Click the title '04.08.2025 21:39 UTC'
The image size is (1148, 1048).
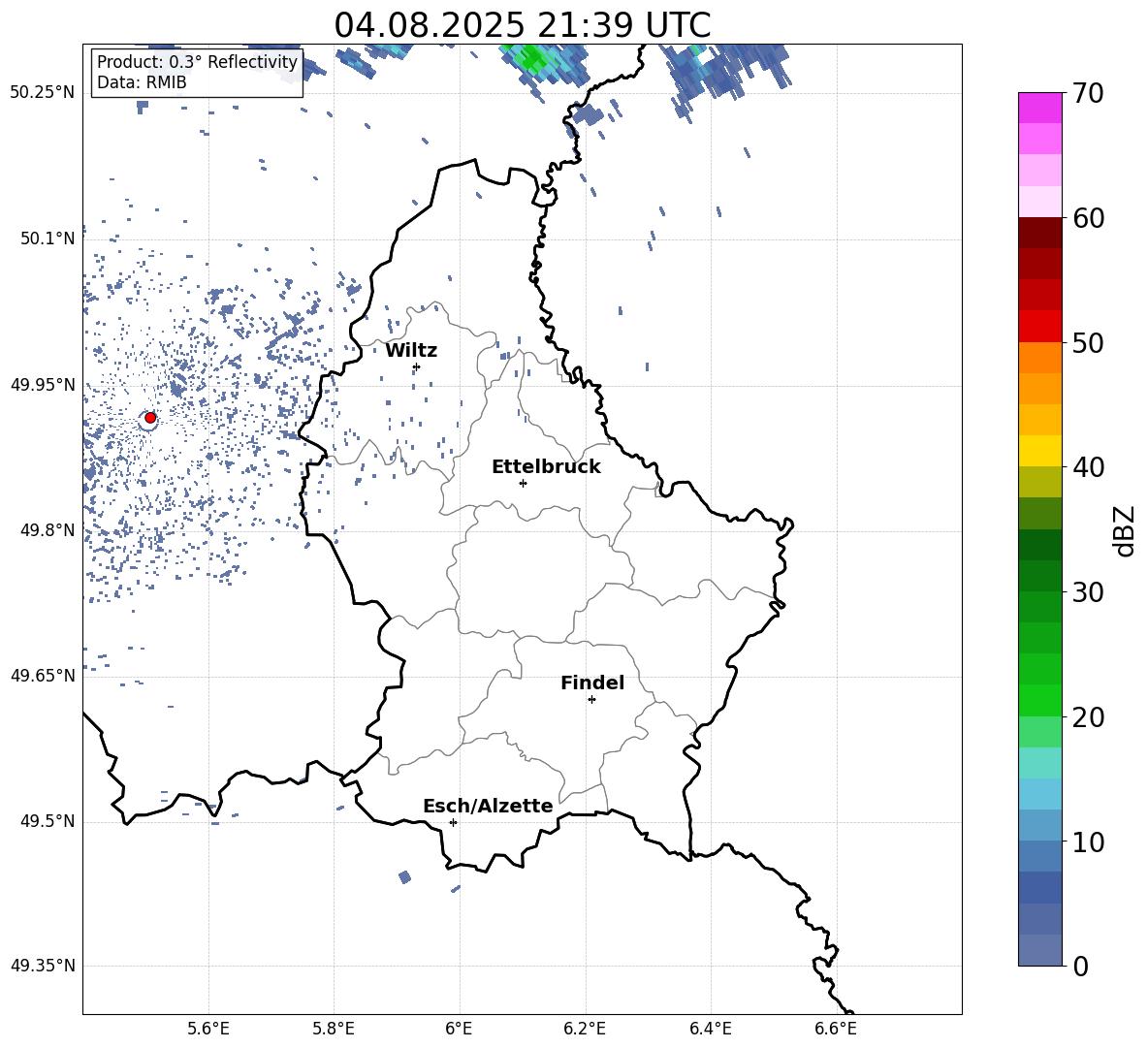pos(522,25)
